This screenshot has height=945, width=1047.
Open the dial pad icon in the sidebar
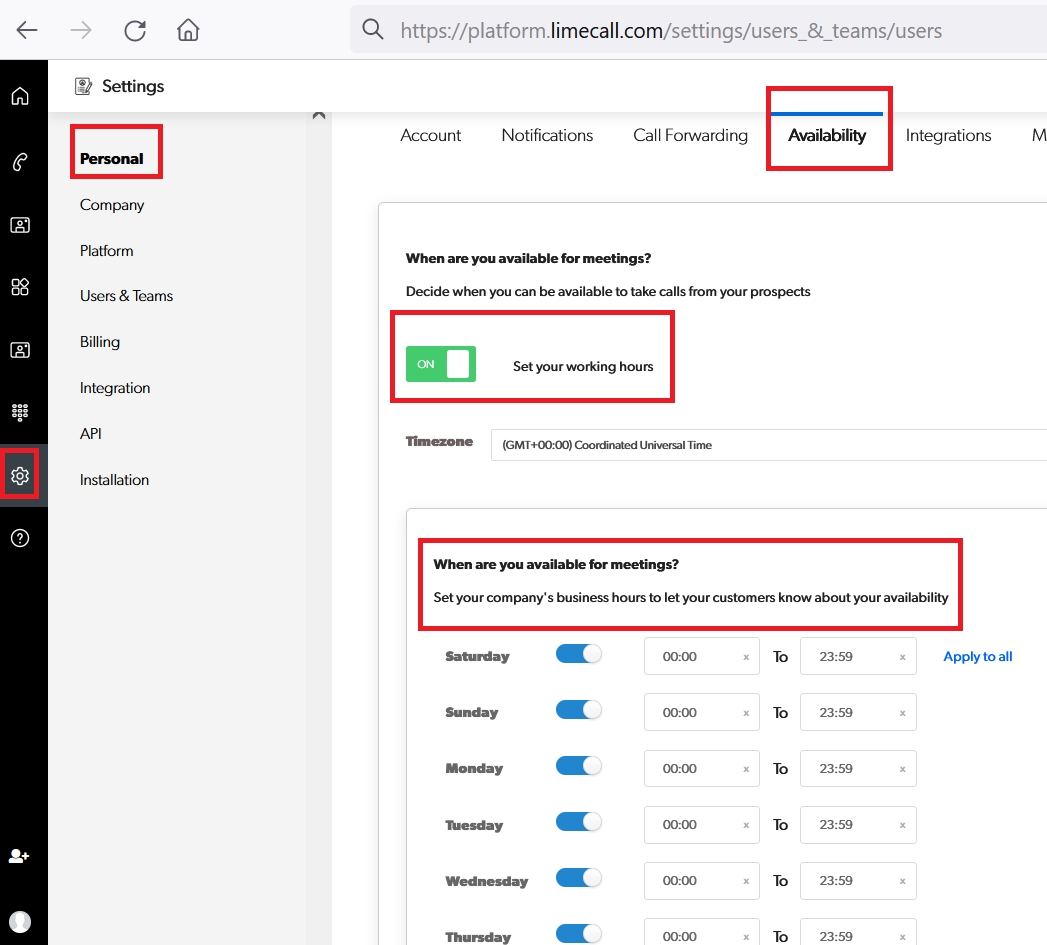tap(20, 412)
